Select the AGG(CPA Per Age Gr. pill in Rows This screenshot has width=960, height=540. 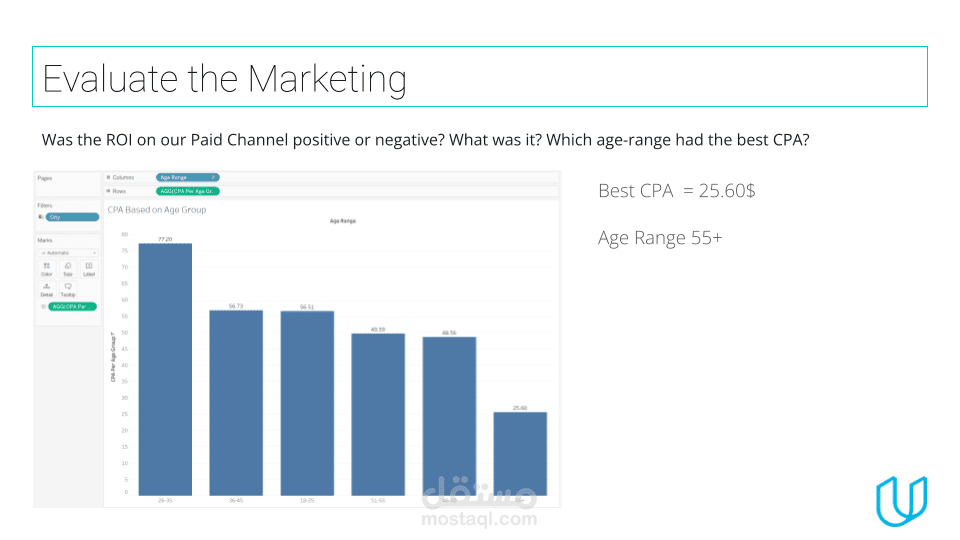(x=187, y=191)
